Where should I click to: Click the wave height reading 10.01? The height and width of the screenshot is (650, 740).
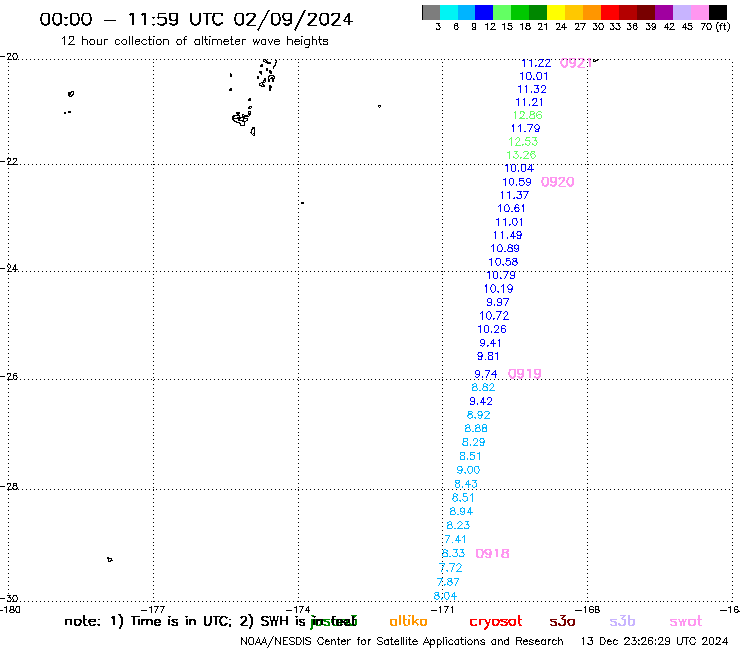click(x=534, y=76)
